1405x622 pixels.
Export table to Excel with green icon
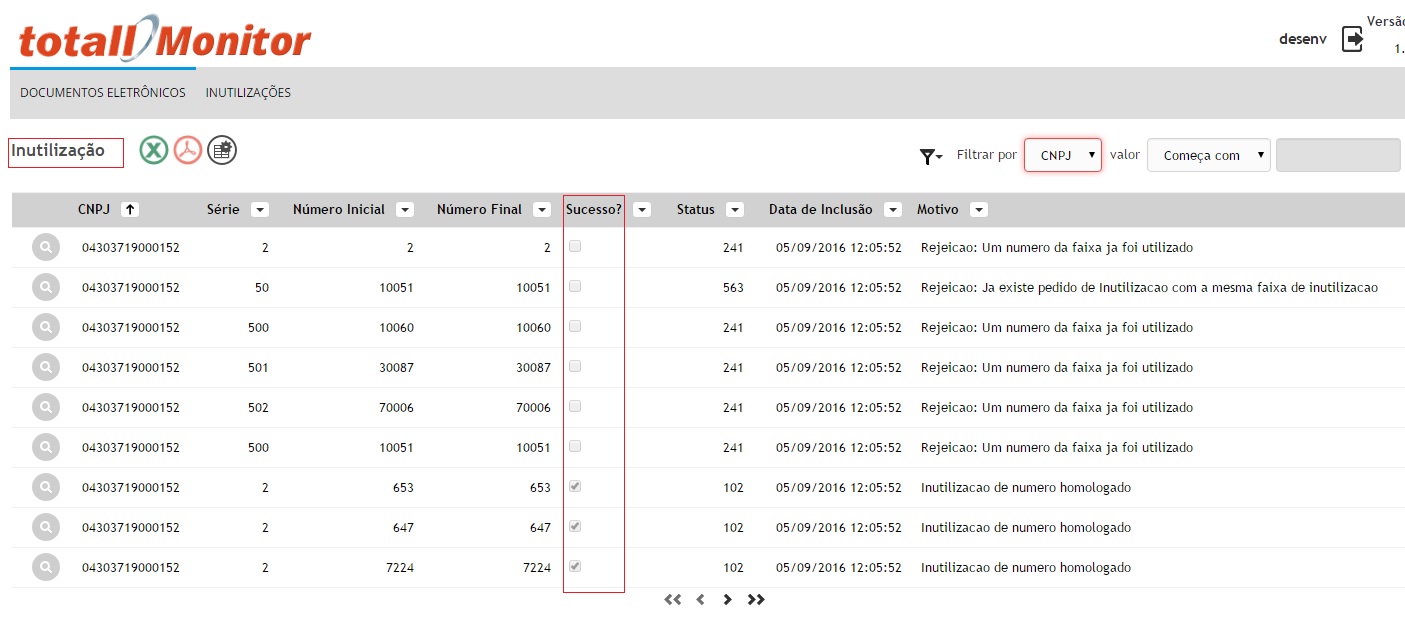click(x=154, y=151)
